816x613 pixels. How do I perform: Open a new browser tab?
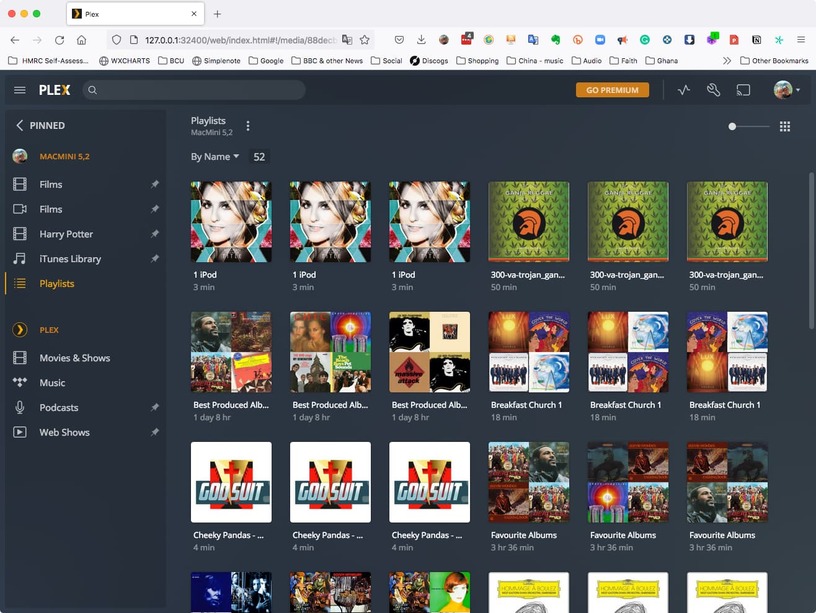pyautogui.click(x=217, y=14)
